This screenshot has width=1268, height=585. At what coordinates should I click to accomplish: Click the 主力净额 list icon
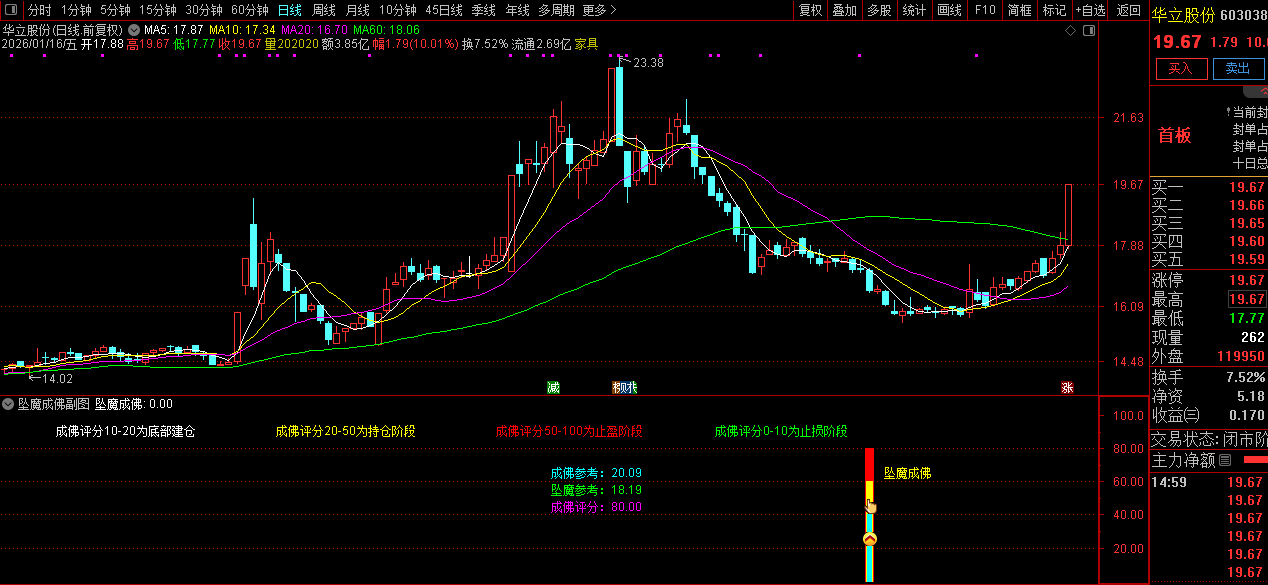point(1225,461)
